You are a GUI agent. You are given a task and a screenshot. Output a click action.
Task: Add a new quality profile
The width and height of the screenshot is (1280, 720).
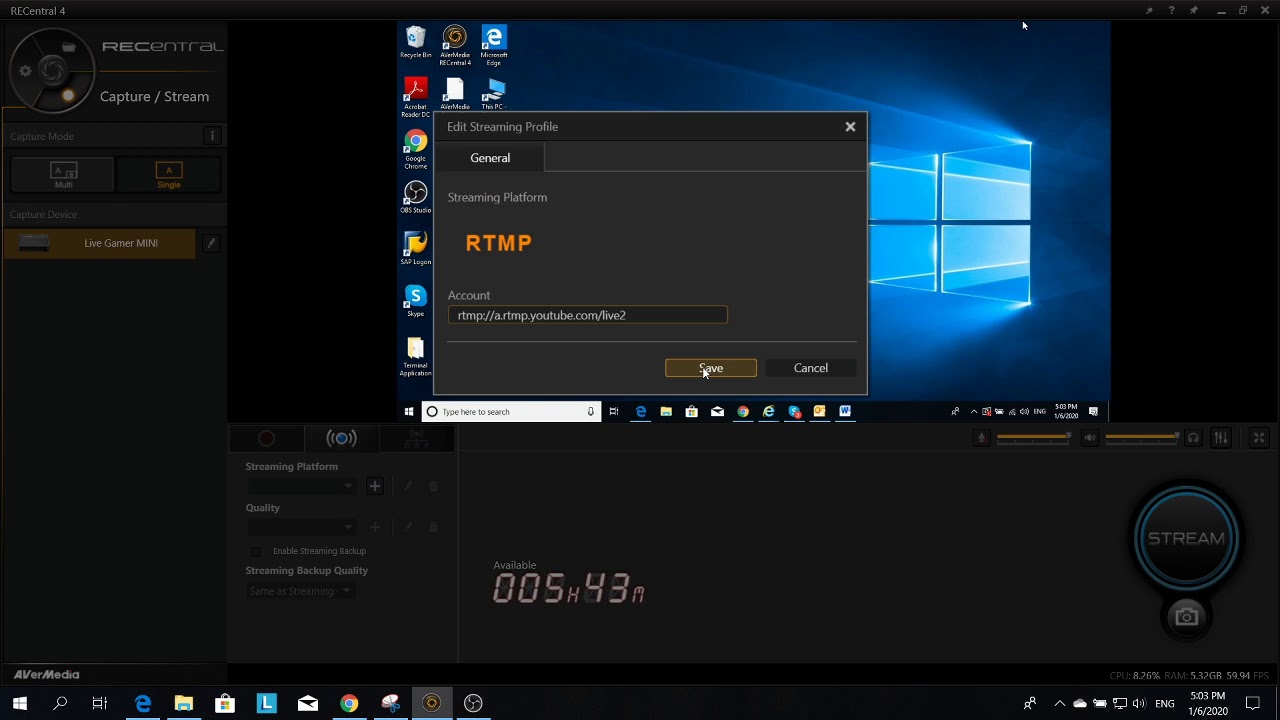click(x=375, y=527)
